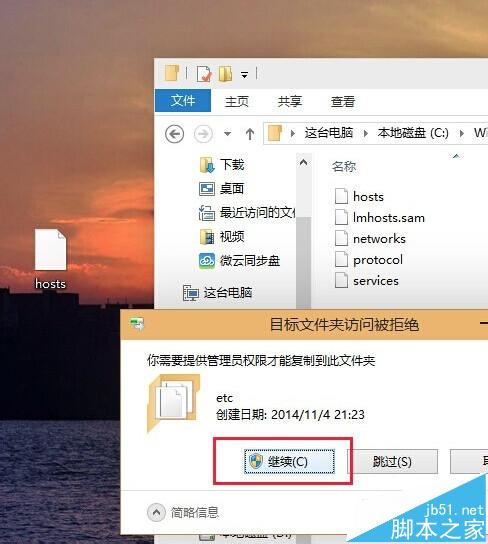
Task: Open the recent locations dropdown arrow
Action: click(x=228, y=134)
